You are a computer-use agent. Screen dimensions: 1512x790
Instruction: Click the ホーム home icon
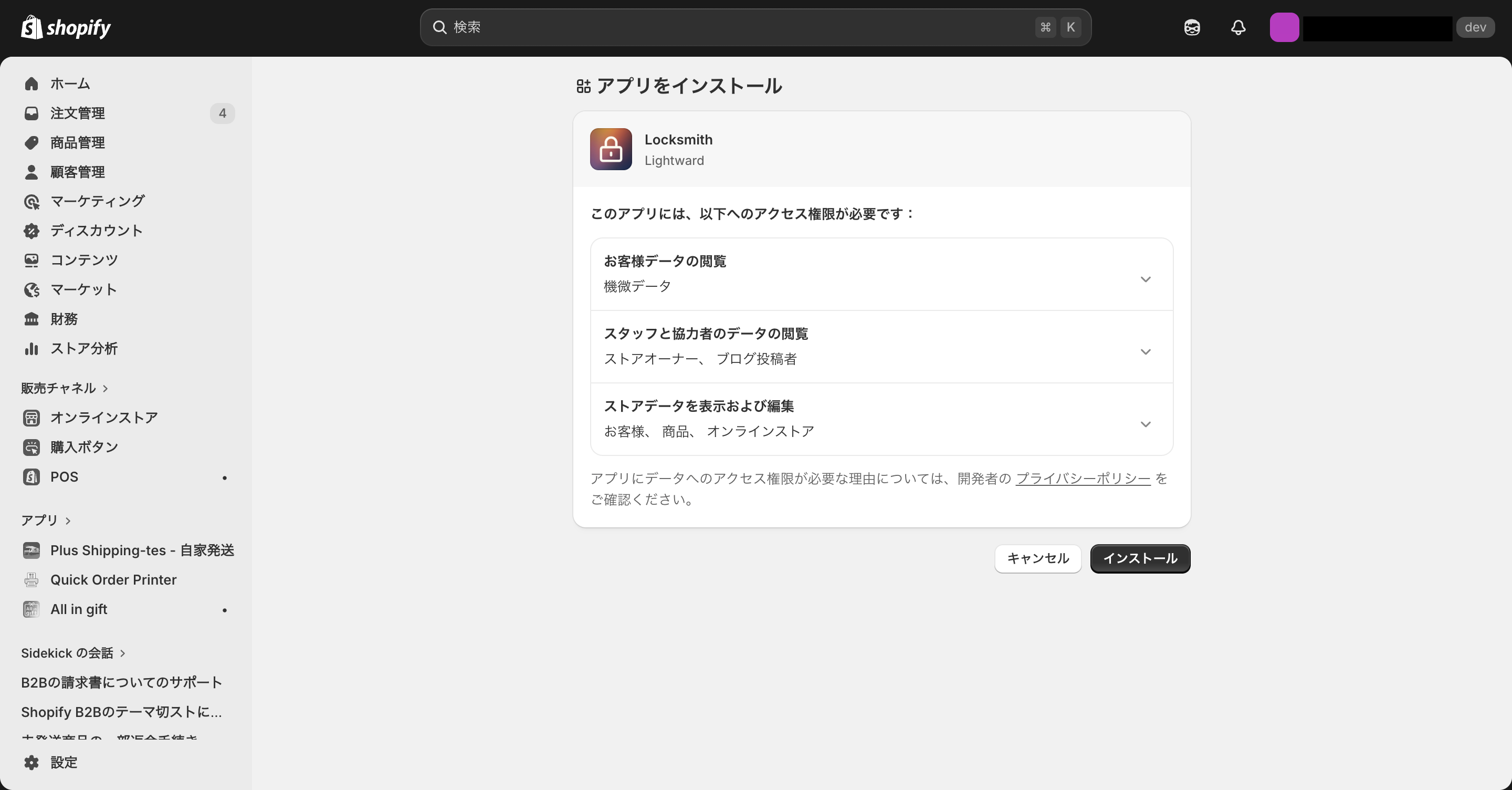(31, 84)
